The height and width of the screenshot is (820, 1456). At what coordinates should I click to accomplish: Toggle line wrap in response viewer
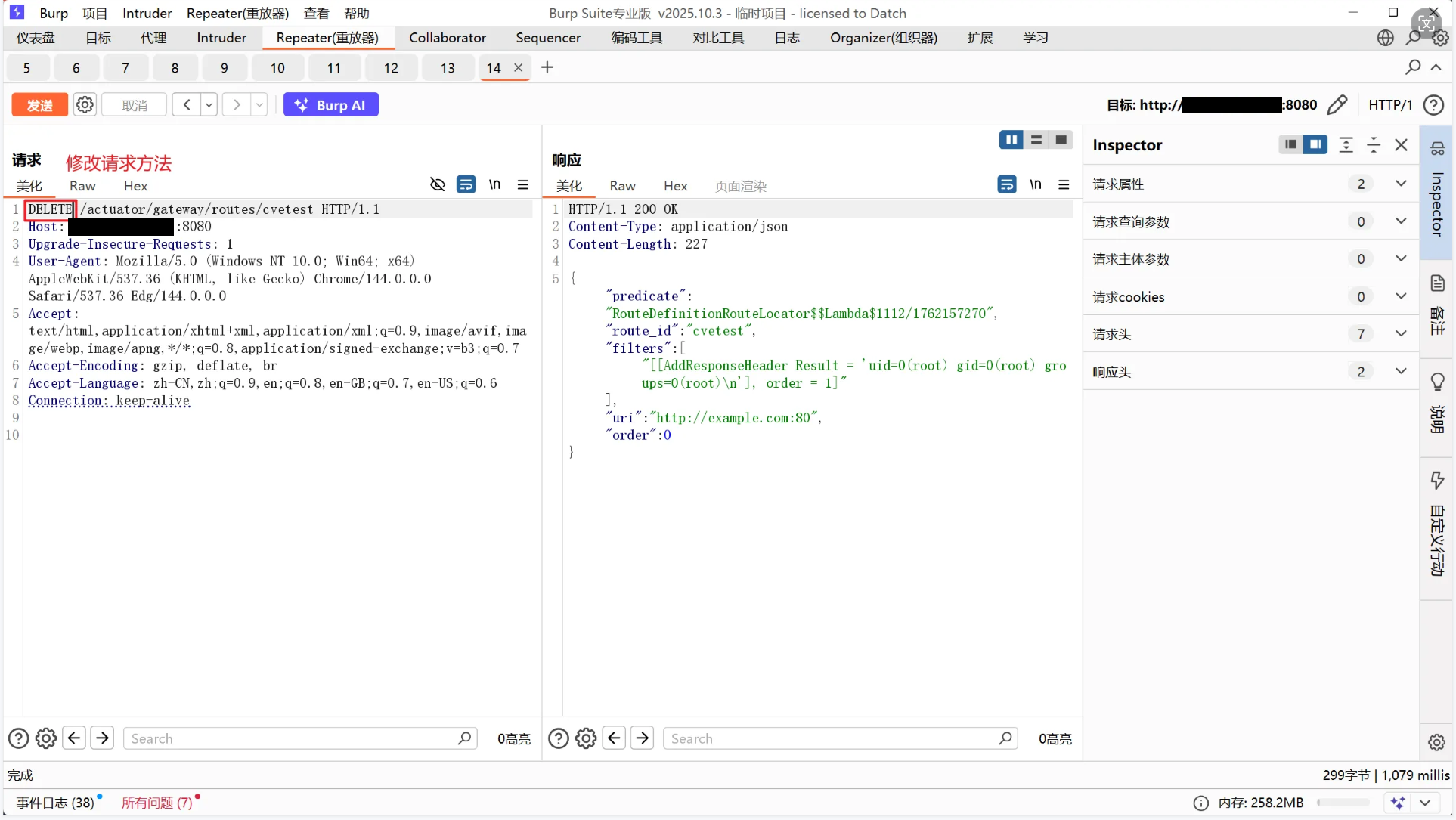[x=1007, y=185]
